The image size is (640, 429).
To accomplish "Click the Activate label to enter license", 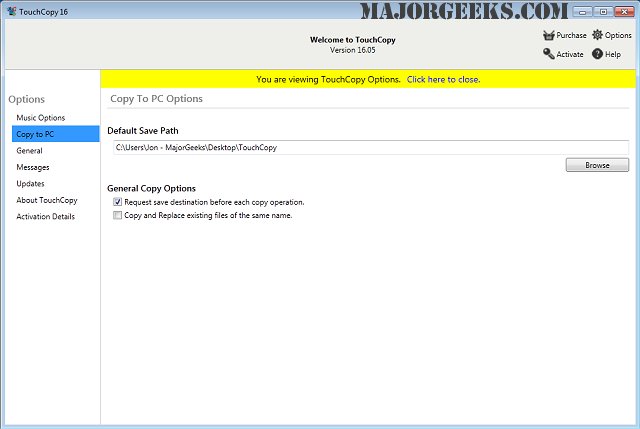I will pos(570,54).
